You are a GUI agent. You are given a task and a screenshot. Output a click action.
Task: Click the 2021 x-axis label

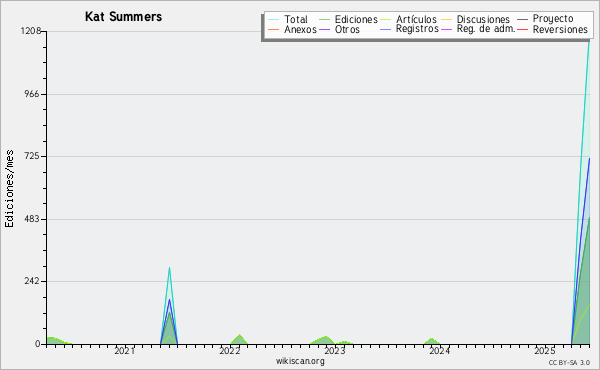(124, 351)
